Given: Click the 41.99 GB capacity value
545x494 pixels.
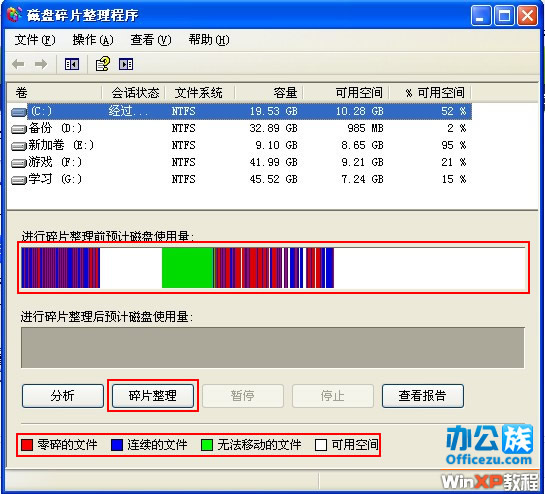Looking at the screenshot, I should pos(274,162).
